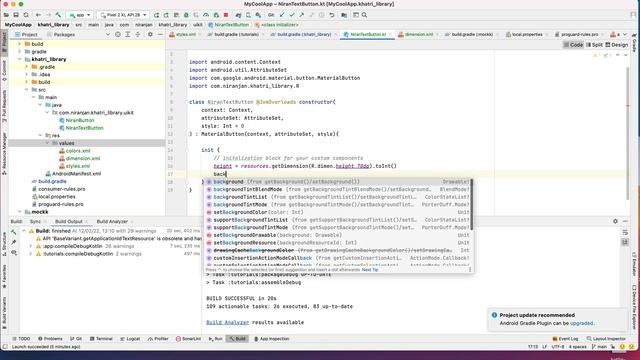Viewport: 640px width, 360px height.
Task: Navigate back with the left arrow icon
Action: coord(38,15)
